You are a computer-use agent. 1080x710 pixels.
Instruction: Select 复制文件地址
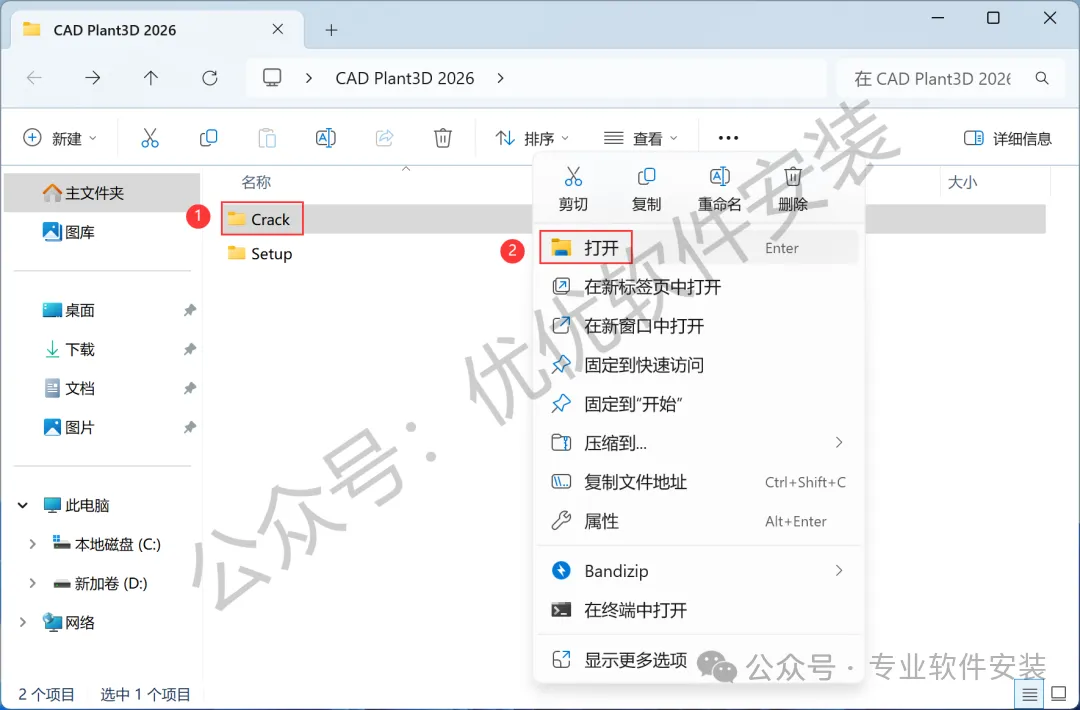(698, 482)
